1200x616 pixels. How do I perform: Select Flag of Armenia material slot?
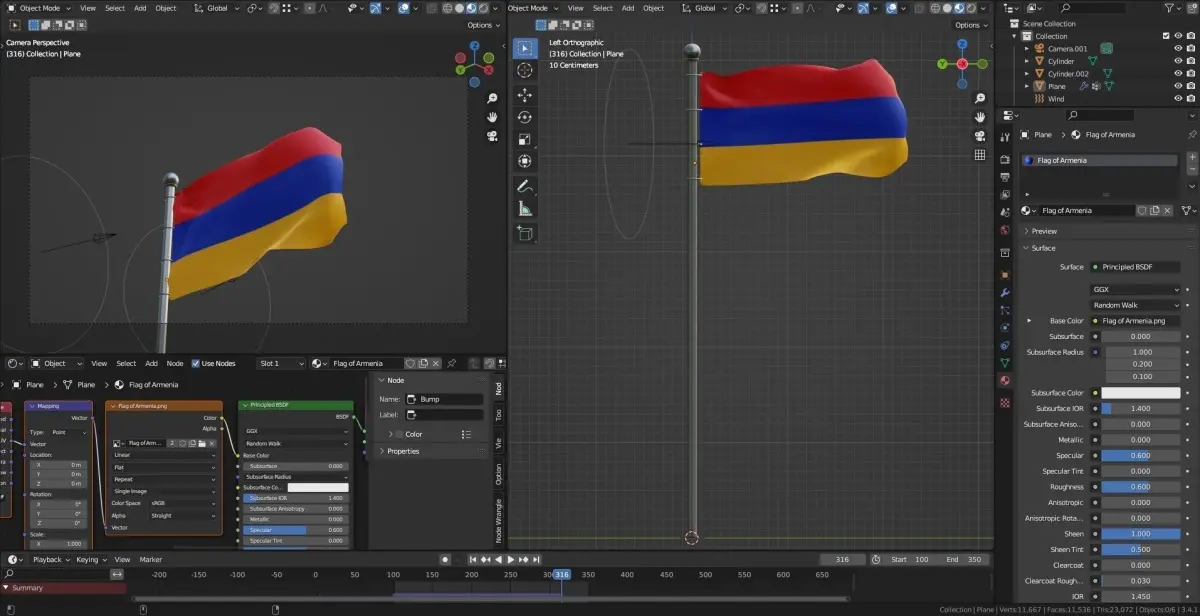(1100, 160)
